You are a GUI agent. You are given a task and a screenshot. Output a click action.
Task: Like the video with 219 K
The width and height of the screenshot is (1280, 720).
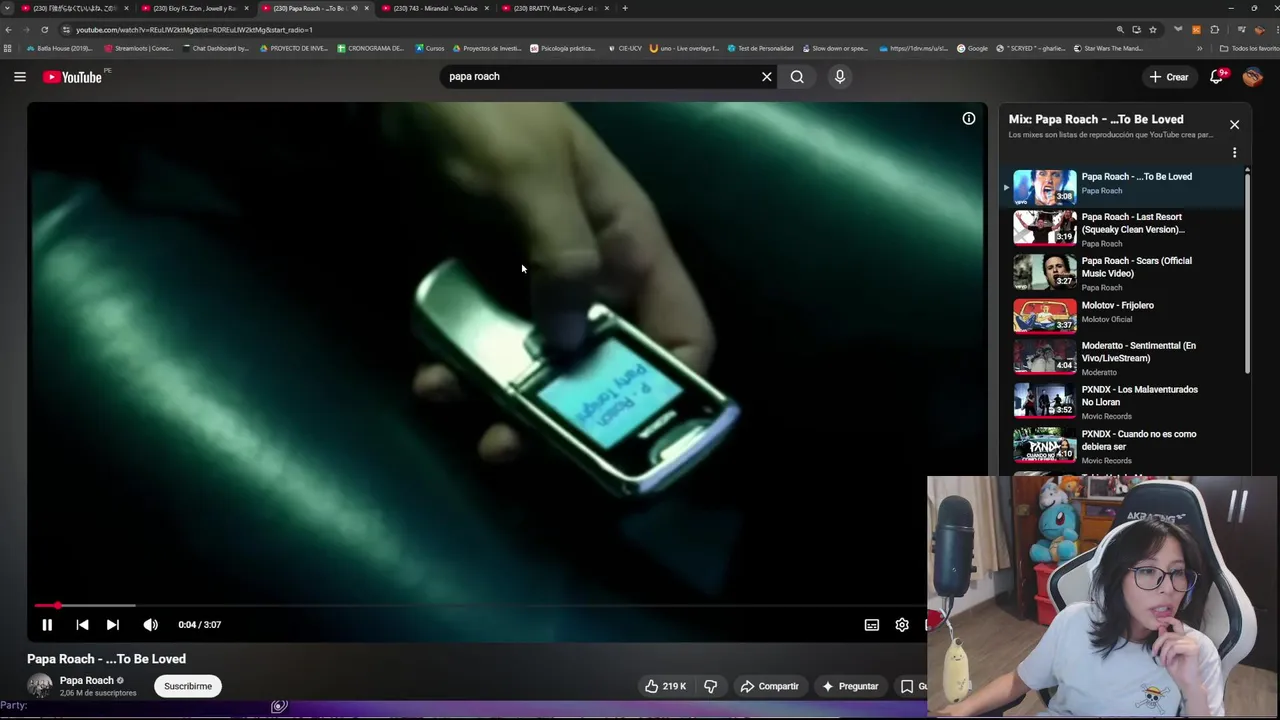[665, 686]
